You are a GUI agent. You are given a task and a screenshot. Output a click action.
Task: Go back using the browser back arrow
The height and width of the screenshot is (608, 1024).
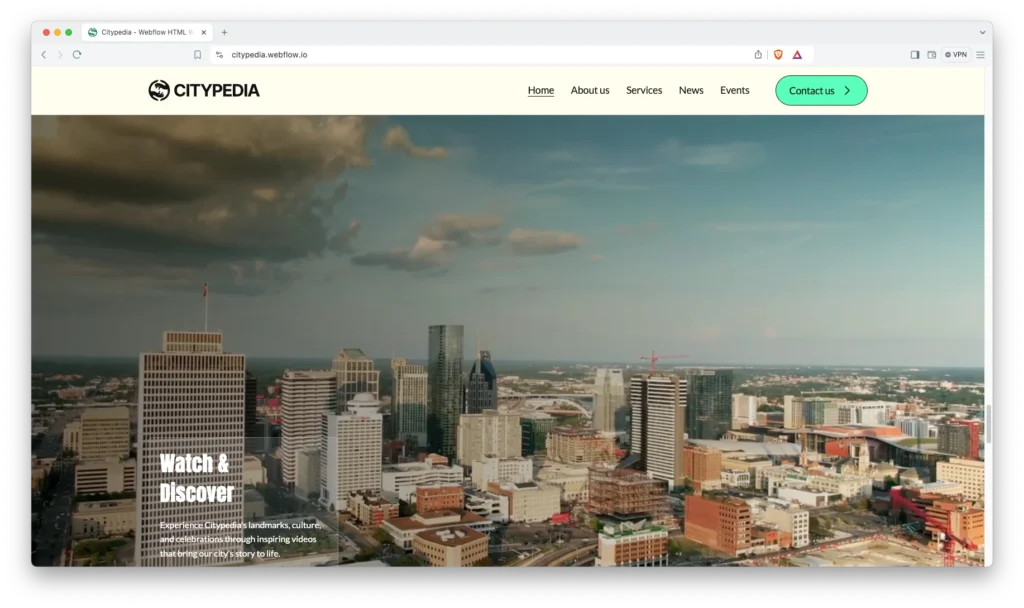pos(44,55)
